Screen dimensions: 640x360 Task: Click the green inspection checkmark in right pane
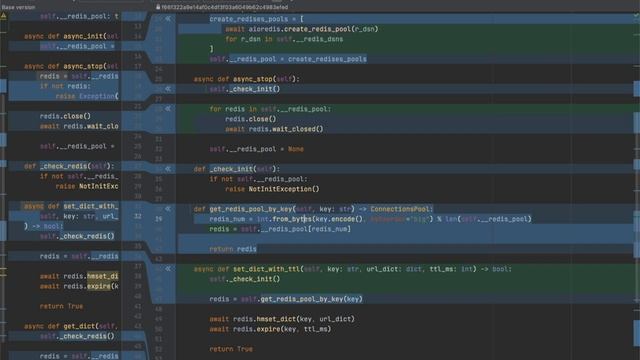click(636, 16)
